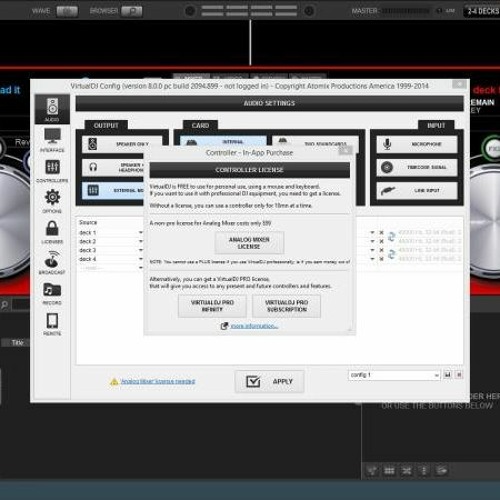500x500 pixels.
Task: Click the yellow warning icon beside license link
Action: (114, 381)
